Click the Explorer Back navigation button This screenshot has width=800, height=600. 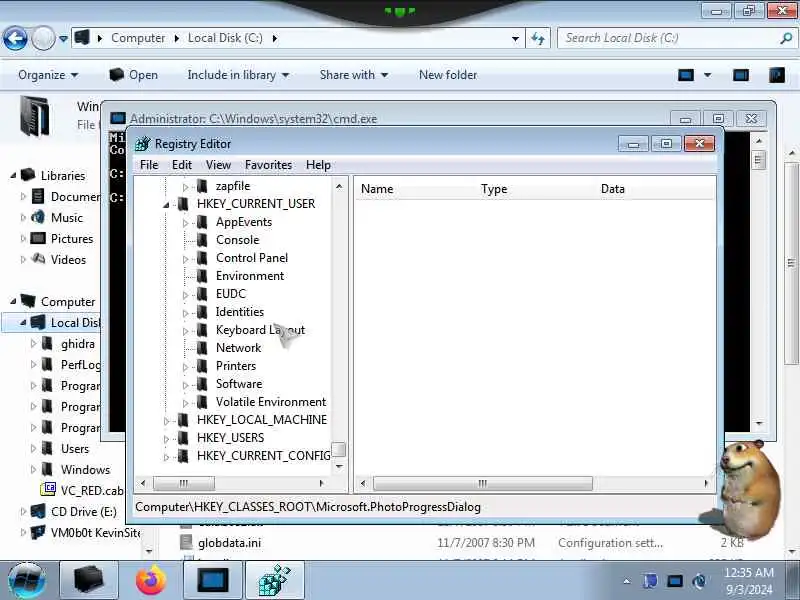(x=15, y=38)
